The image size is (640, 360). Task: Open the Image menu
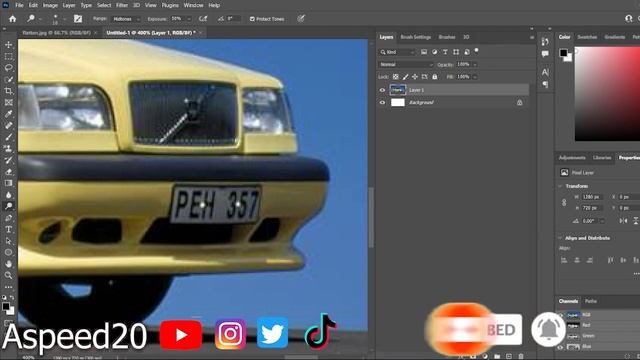[50, 5]
